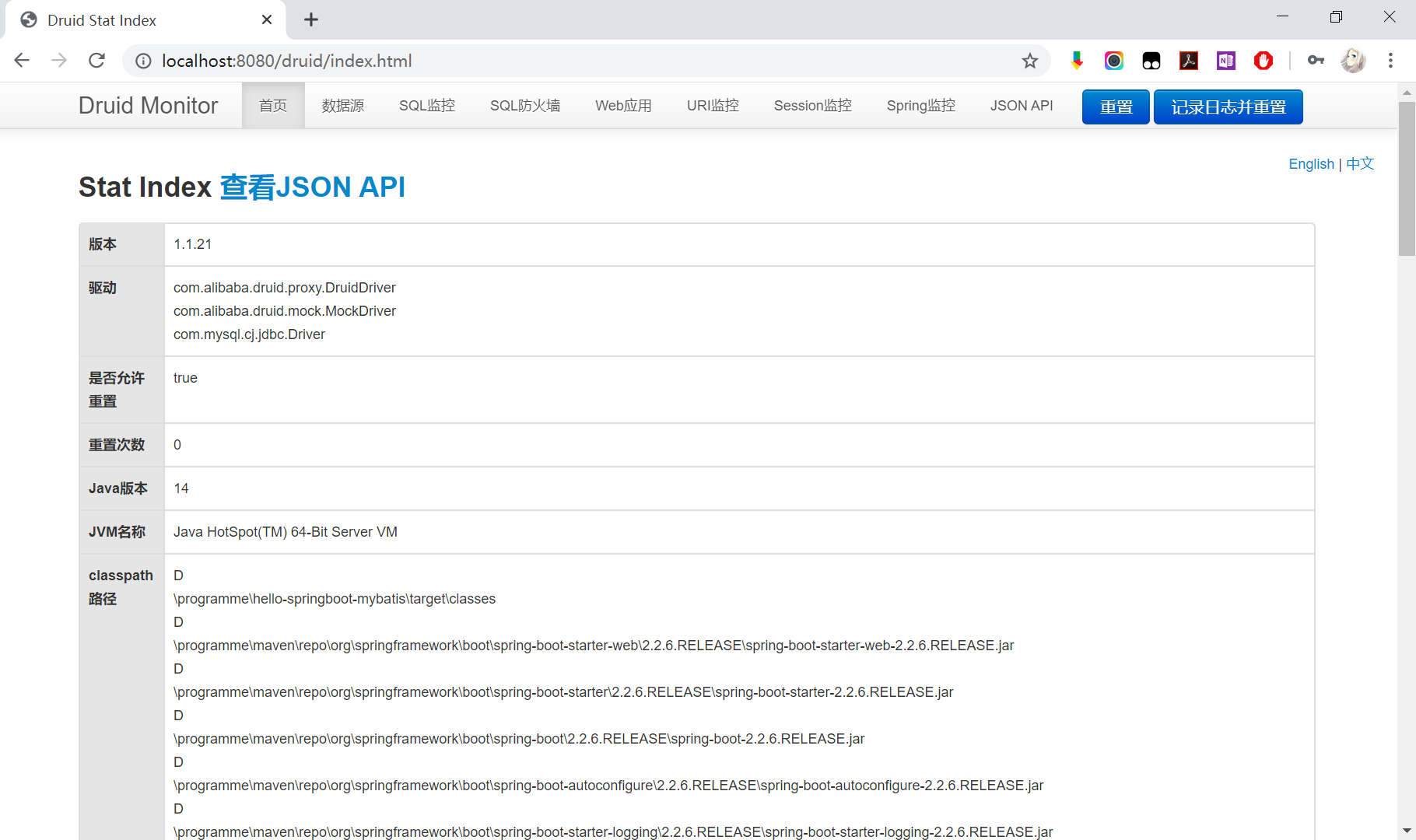Open the saved passwords key icon
Screen dimensions: 1416x840
1316,61
